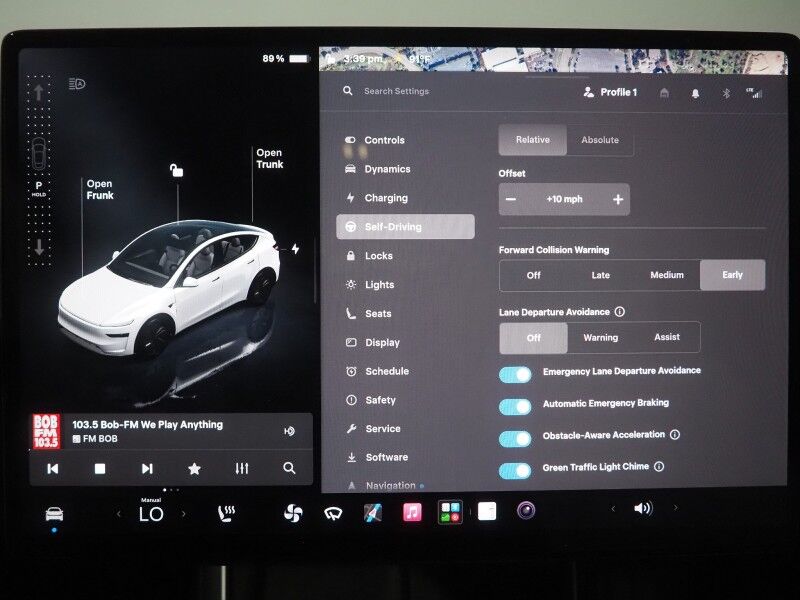Screen dimensions: 800x600
Task: Open the notifications bell icon
Action: point(695,93)
